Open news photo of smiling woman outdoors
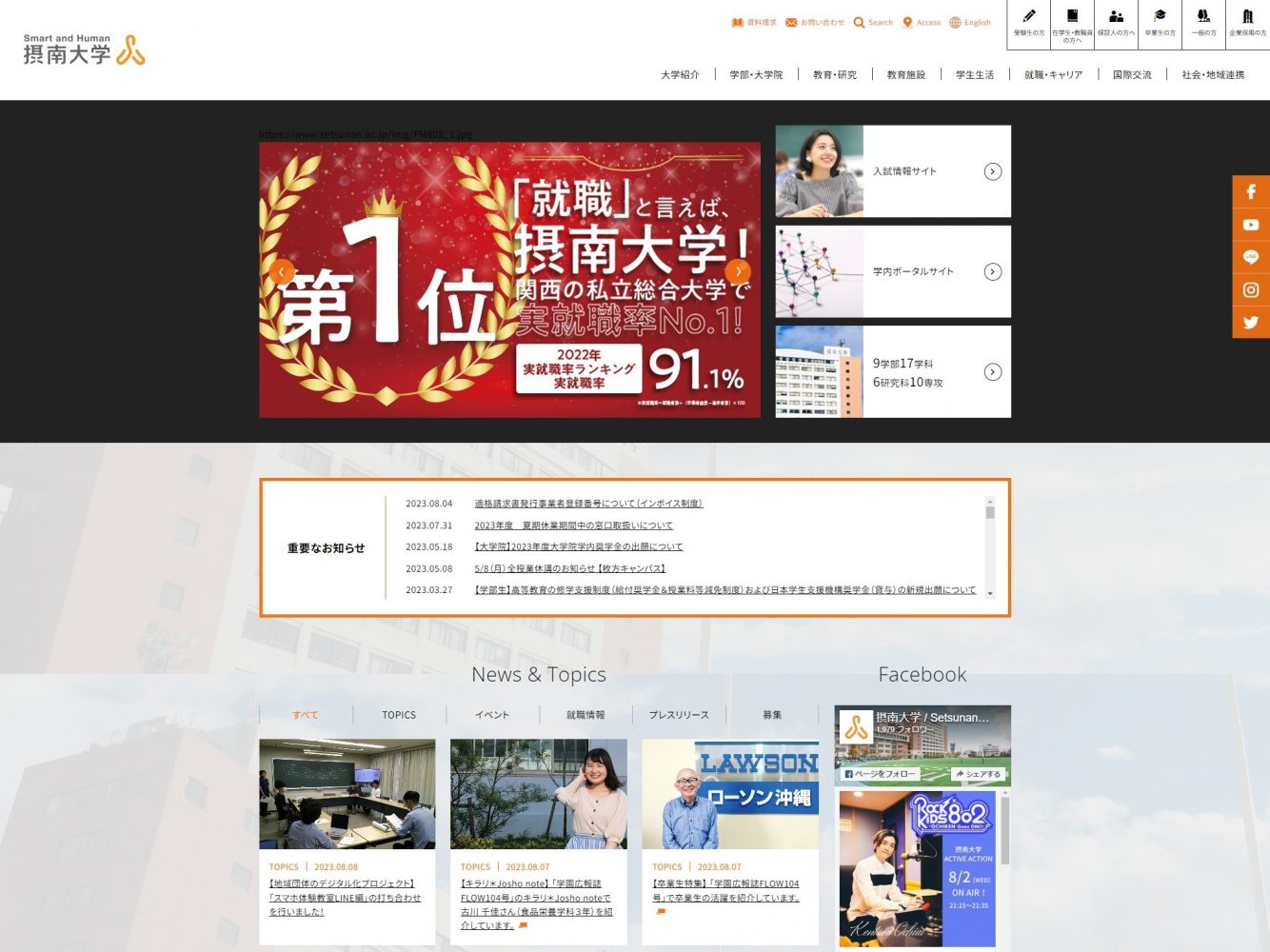This screenshot has width=1270, height=952. click(x=539, y=794)
